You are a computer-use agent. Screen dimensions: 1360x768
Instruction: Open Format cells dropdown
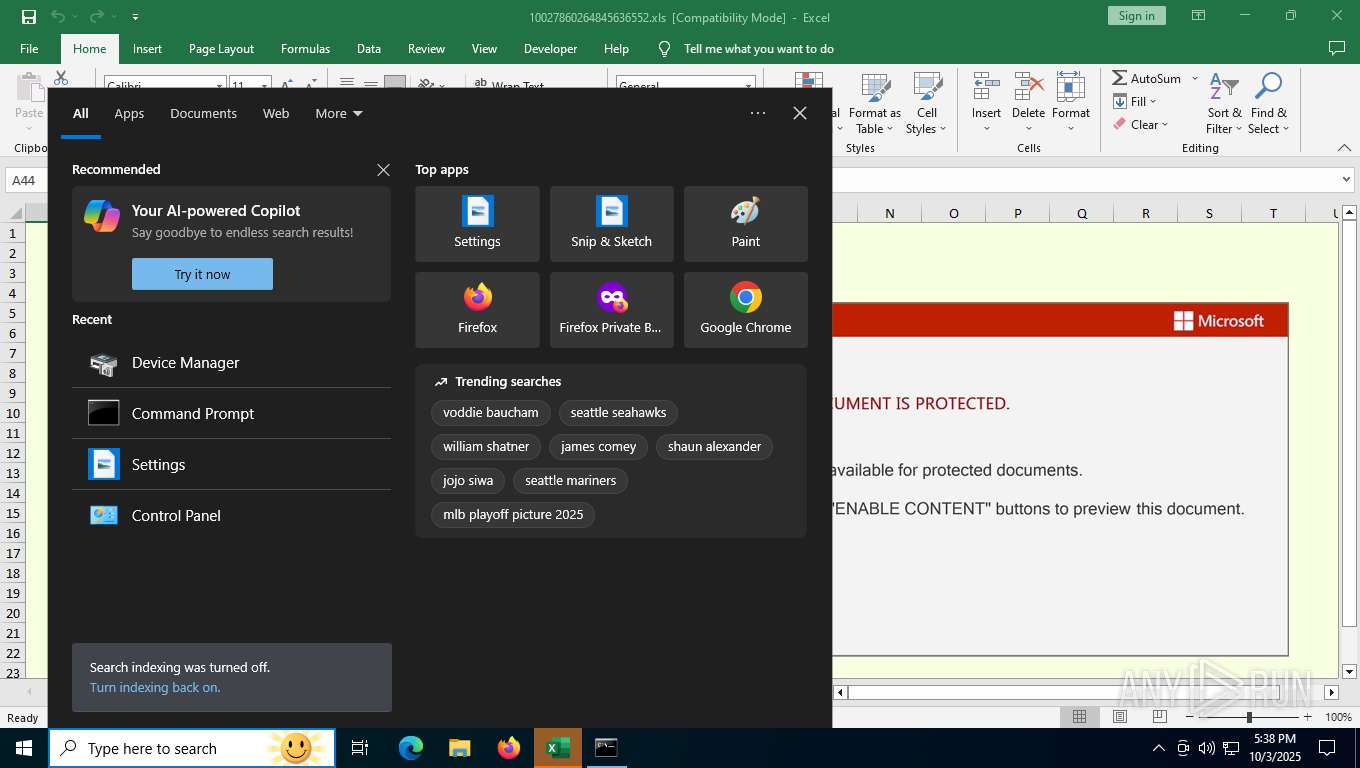pyautogui.click(x=1071, y=104)
